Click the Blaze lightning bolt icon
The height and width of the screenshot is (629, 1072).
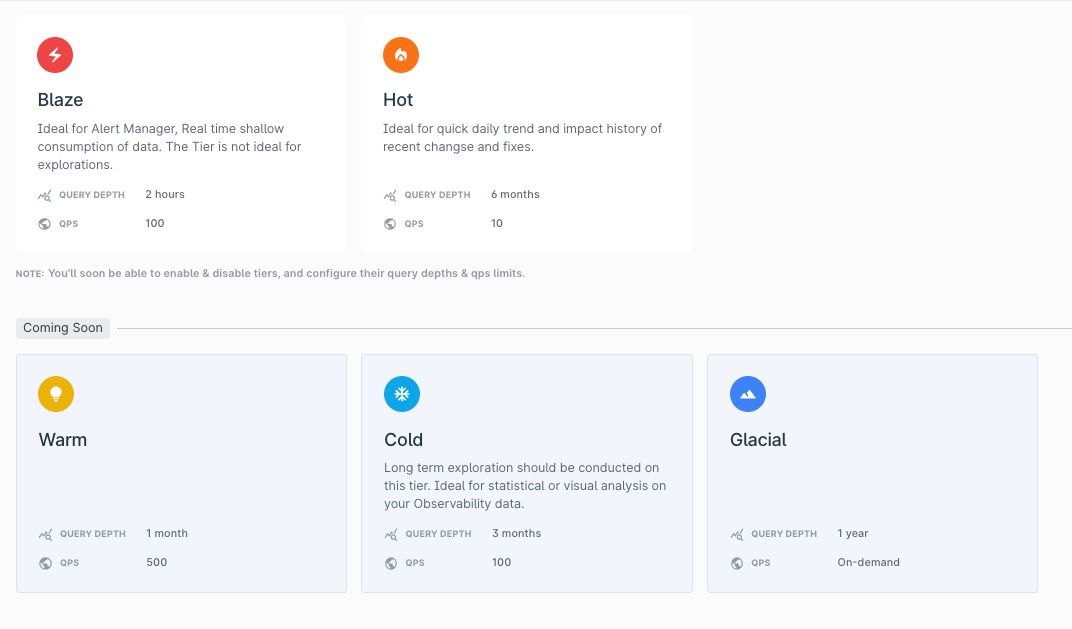(55, 55)
